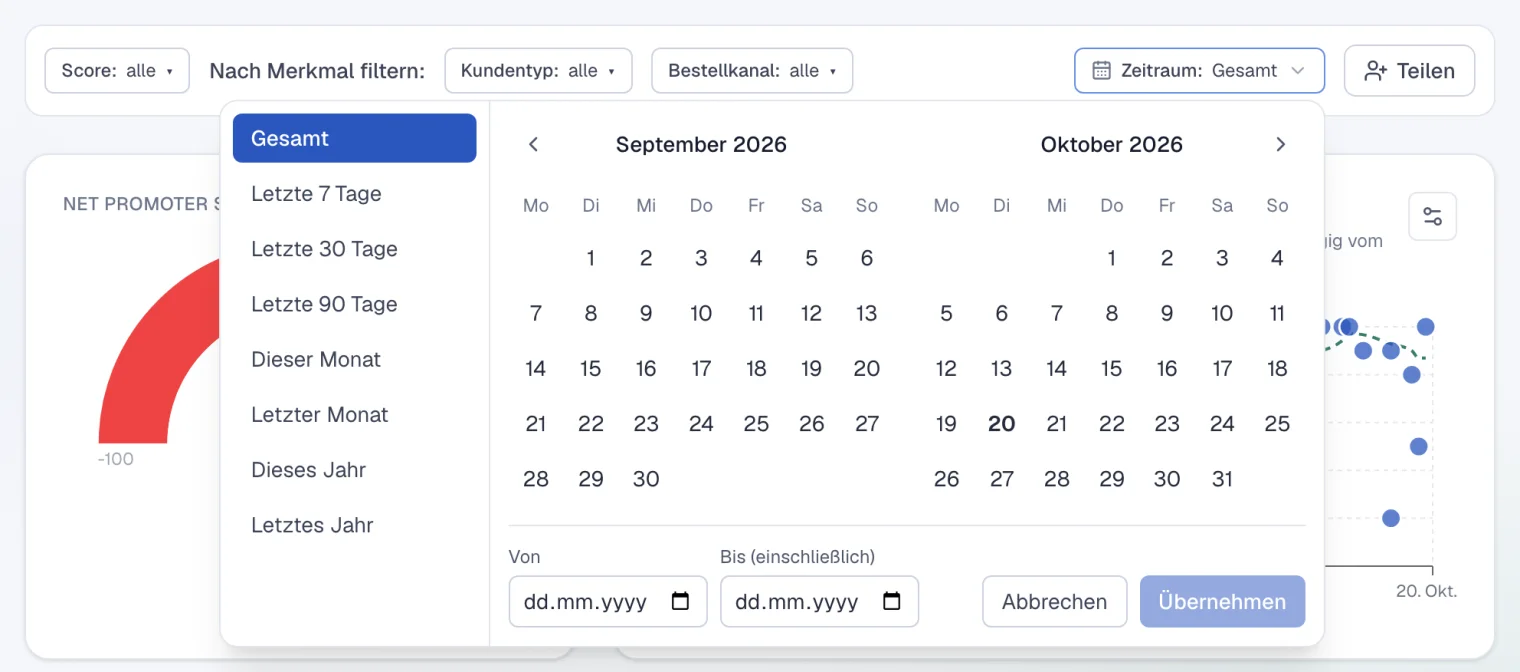Choose Letztes Jahr preset
This screenshot has width=1520, height=672.
coord(354,525)
